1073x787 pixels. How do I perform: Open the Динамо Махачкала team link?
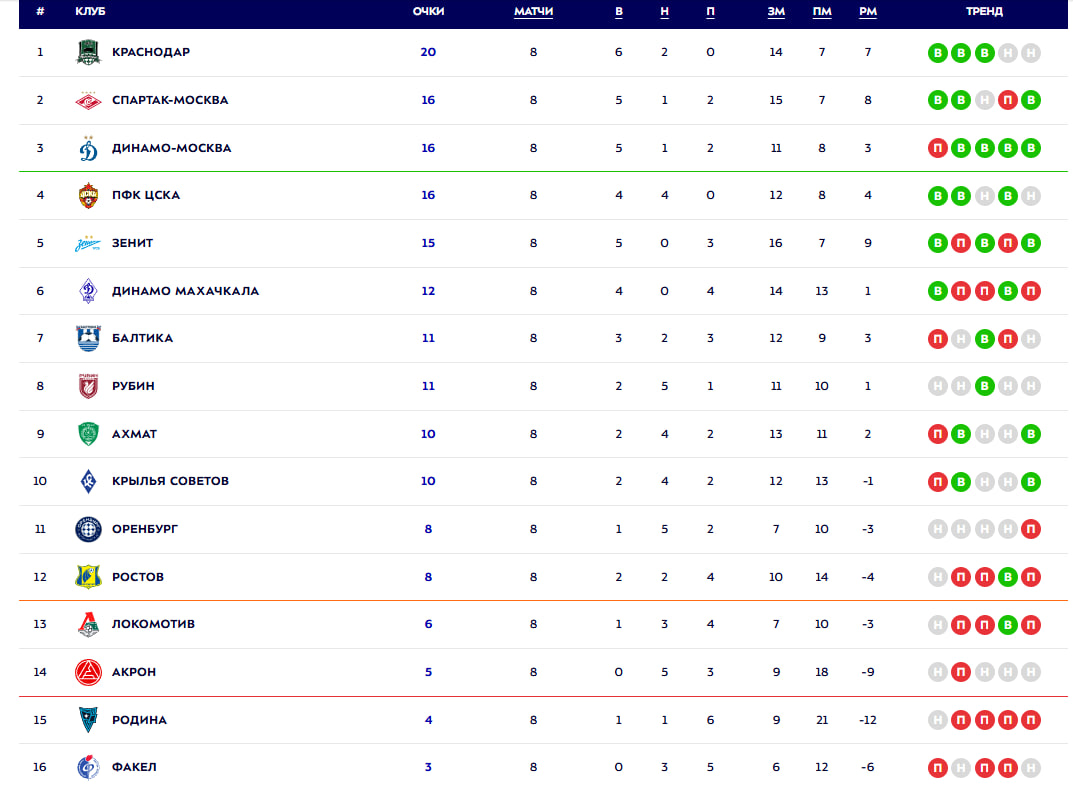click(185, 291)
